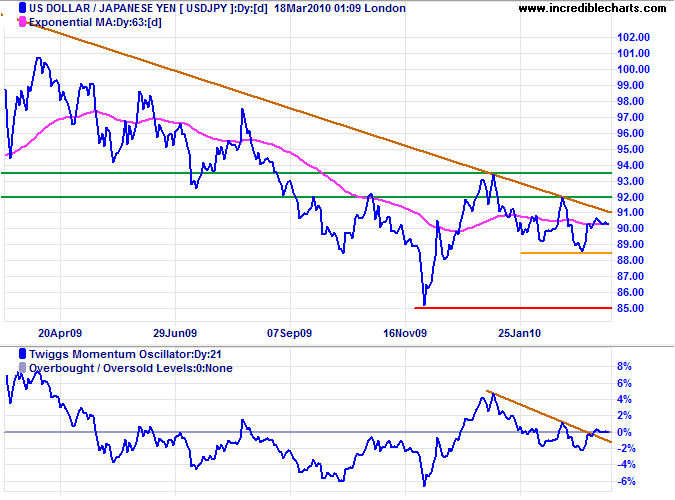Click the 4% oscillator axis label

point(624,399)
